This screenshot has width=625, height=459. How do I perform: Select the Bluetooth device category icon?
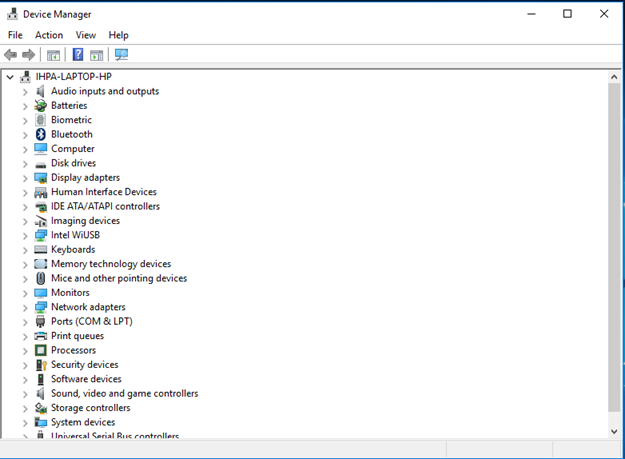coord(41,134)
